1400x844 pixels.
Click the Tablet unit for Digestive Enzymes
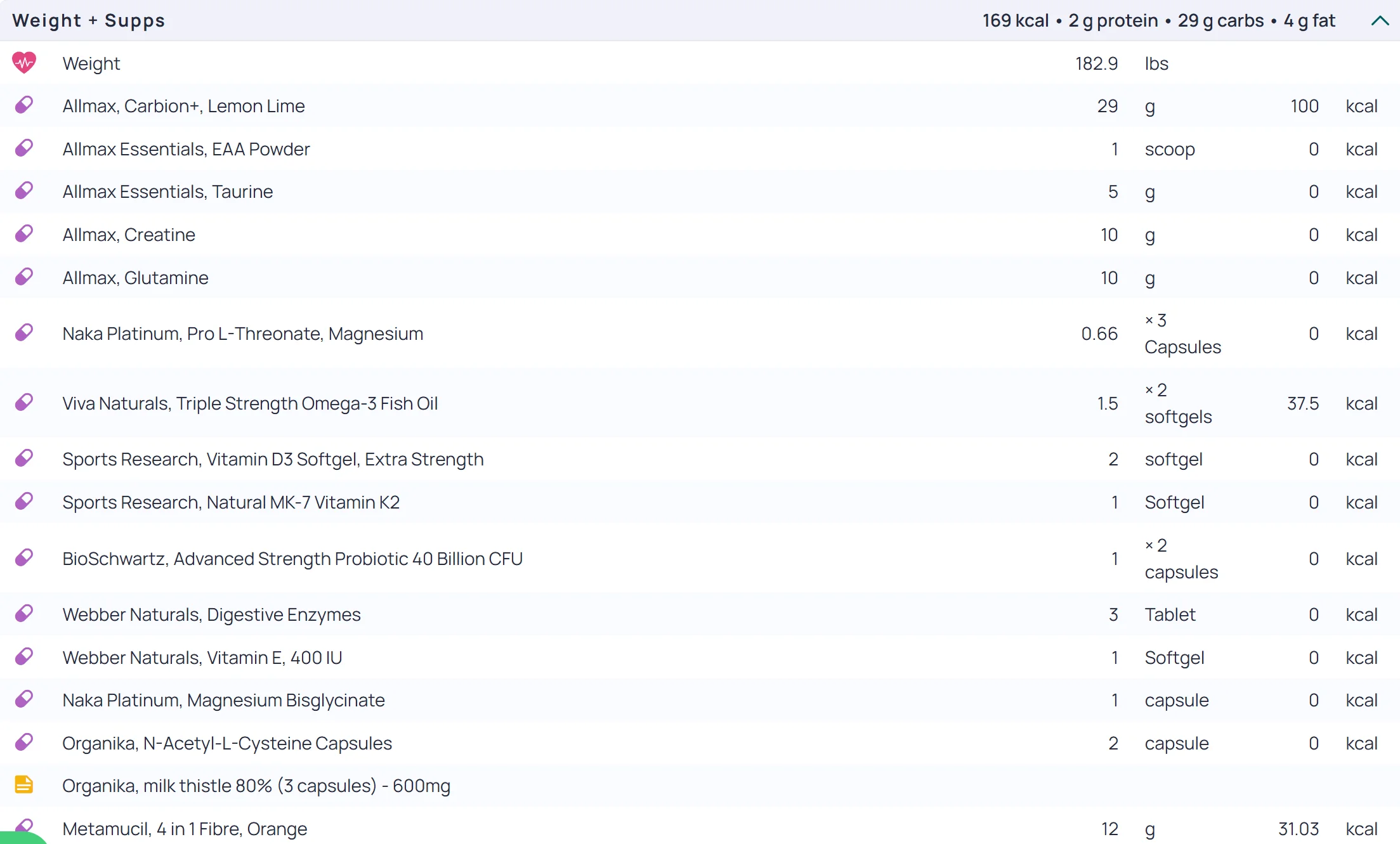point(1170,614)
